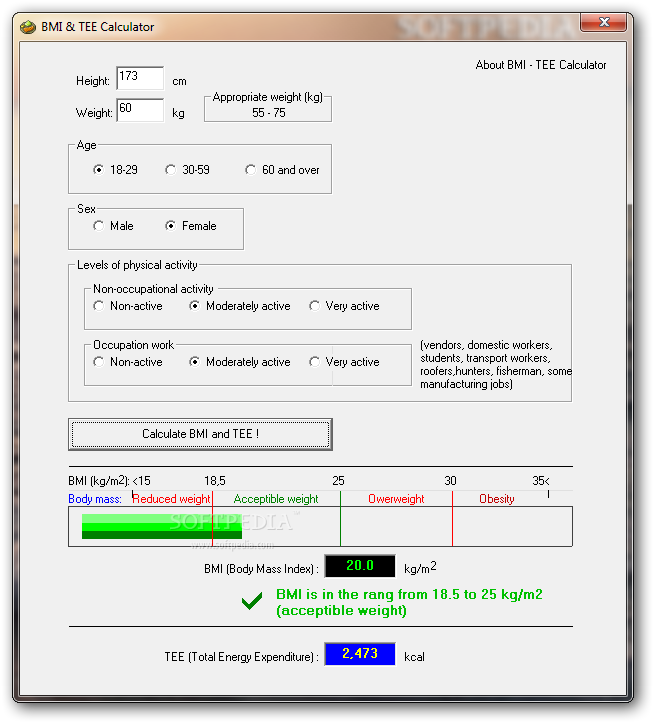Set Non-occupational activity to Non-active
Image resolution: width=654 pixels, height=723 pixels.
click(128, 306)
